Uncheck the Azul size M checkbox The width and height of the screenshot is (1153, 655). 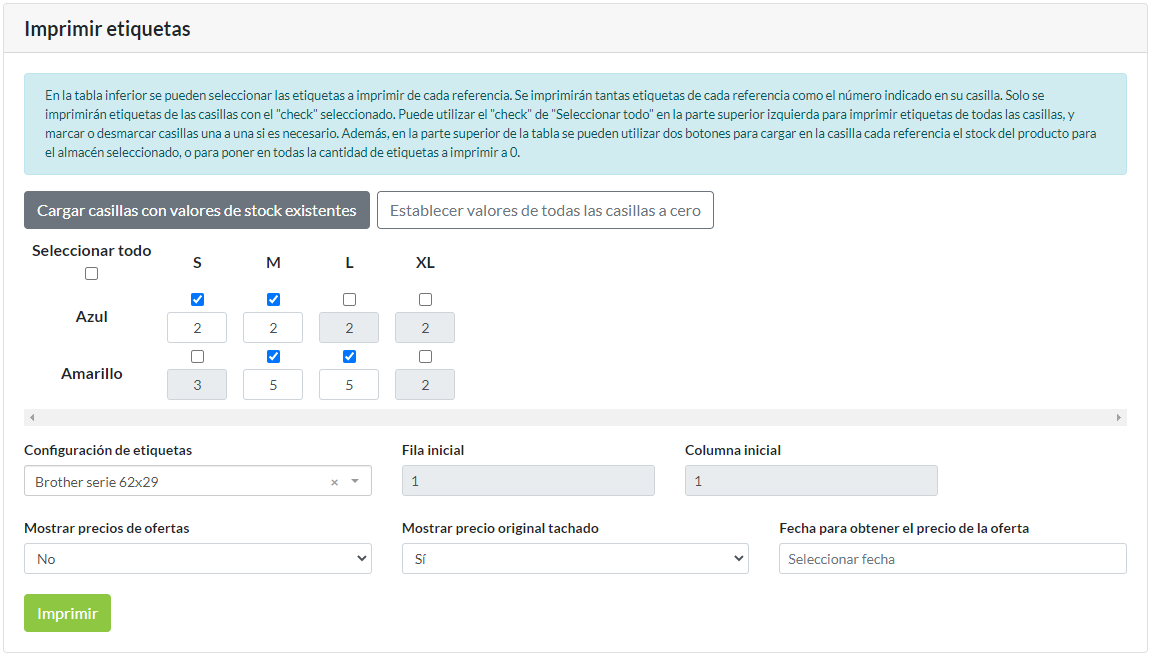[273, 299]
